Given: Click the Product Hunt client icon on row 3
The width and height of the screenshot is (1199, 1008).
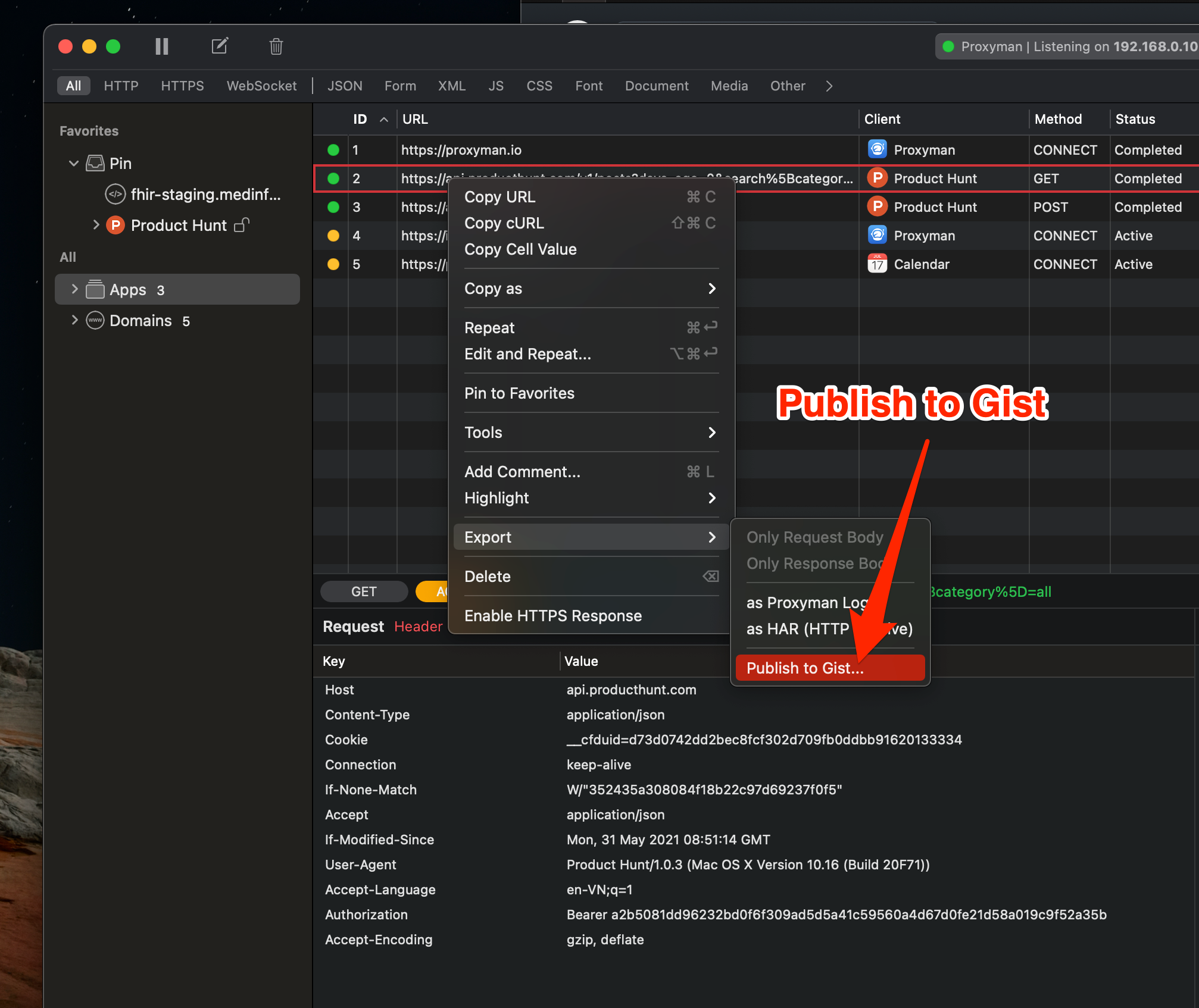Looking at the screenshot, I should [876, 206].
